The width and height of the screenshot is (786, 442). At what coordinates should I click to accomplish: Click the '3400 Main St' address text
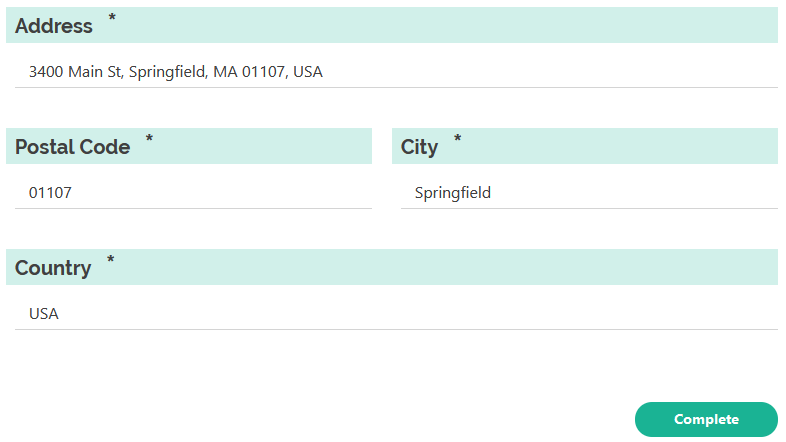(75, 72)
